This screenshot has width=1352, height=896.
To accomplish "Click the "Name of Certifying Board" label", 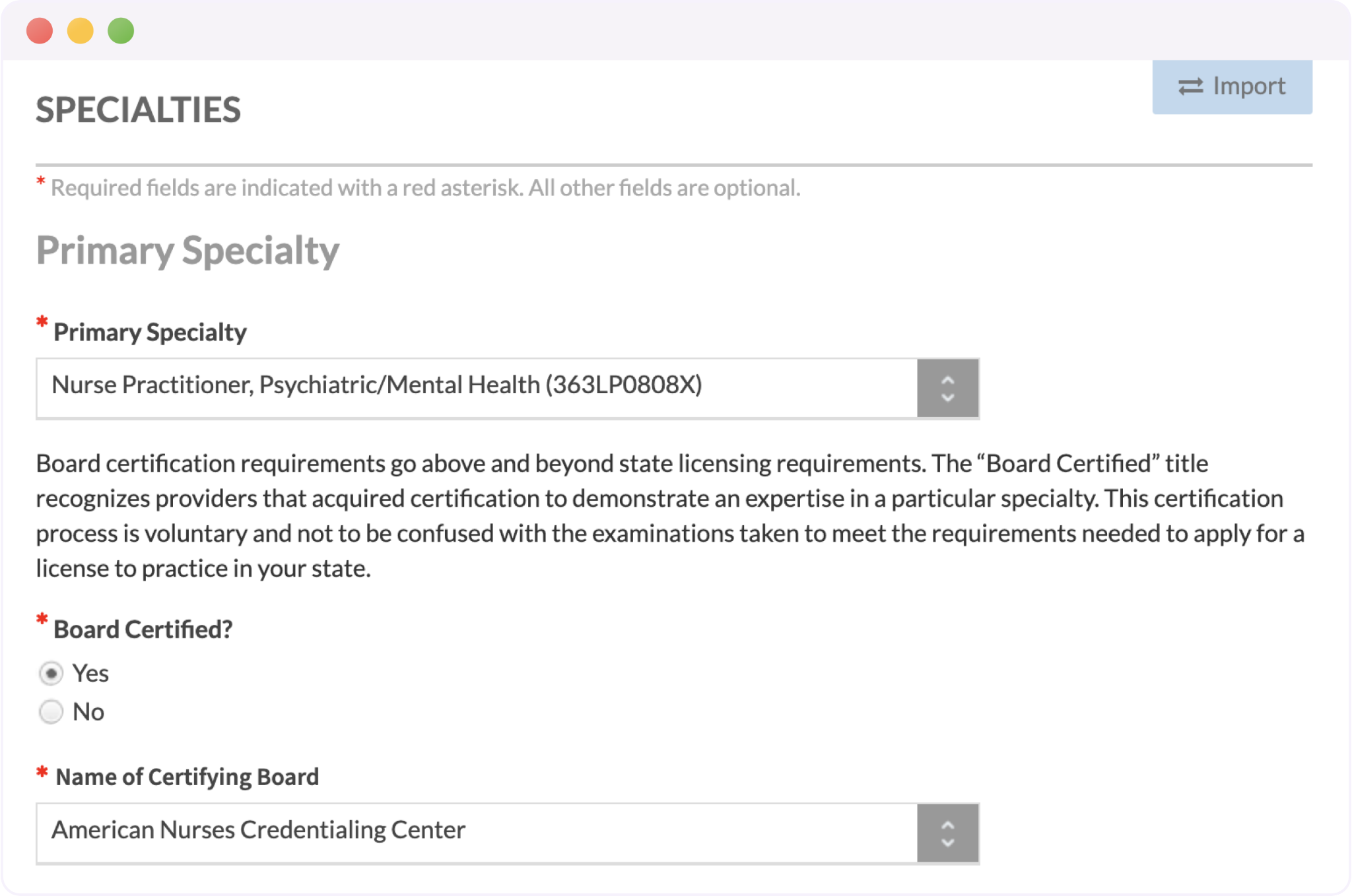I will pos(187,777).
